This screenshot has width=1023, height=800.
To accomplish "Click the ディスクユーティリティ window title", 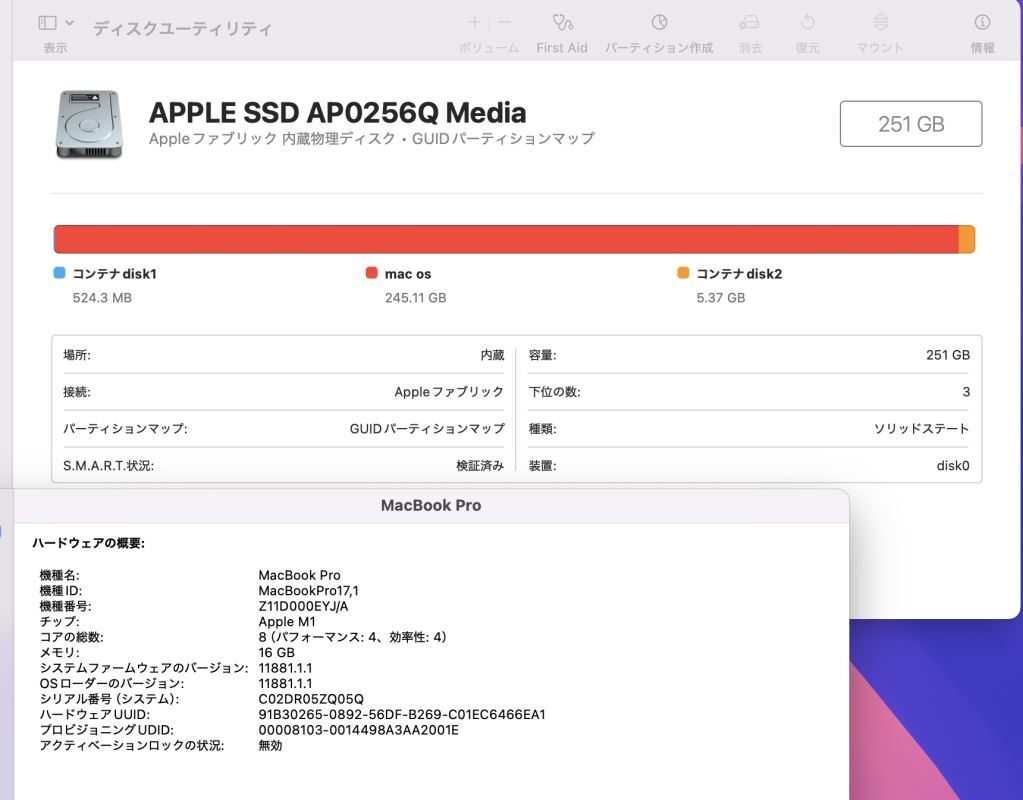I will click(182, 29).
